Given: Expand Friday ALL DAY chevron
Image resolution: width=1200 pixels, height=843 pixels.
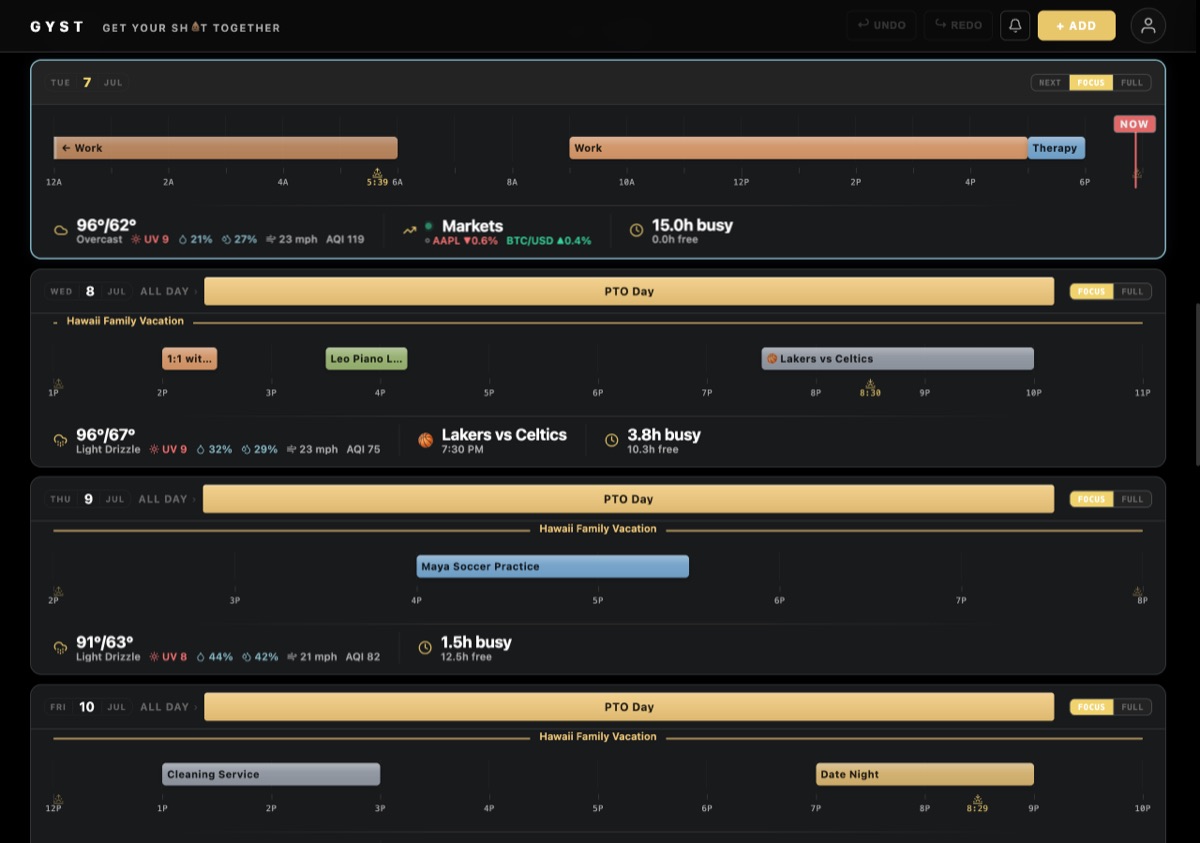Looking at the screenshot, I should click(x=196, y=707).
